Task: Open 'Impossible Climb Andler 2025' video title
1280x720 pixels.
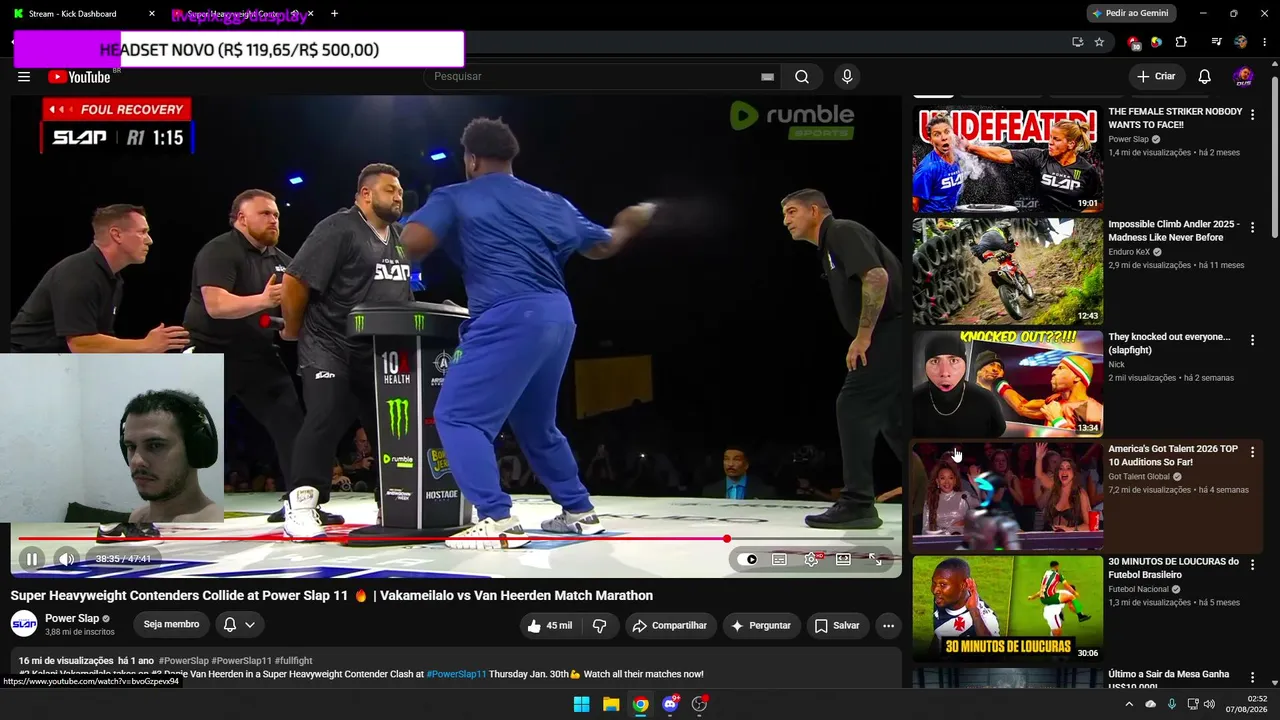Action: click(1174, 231)
